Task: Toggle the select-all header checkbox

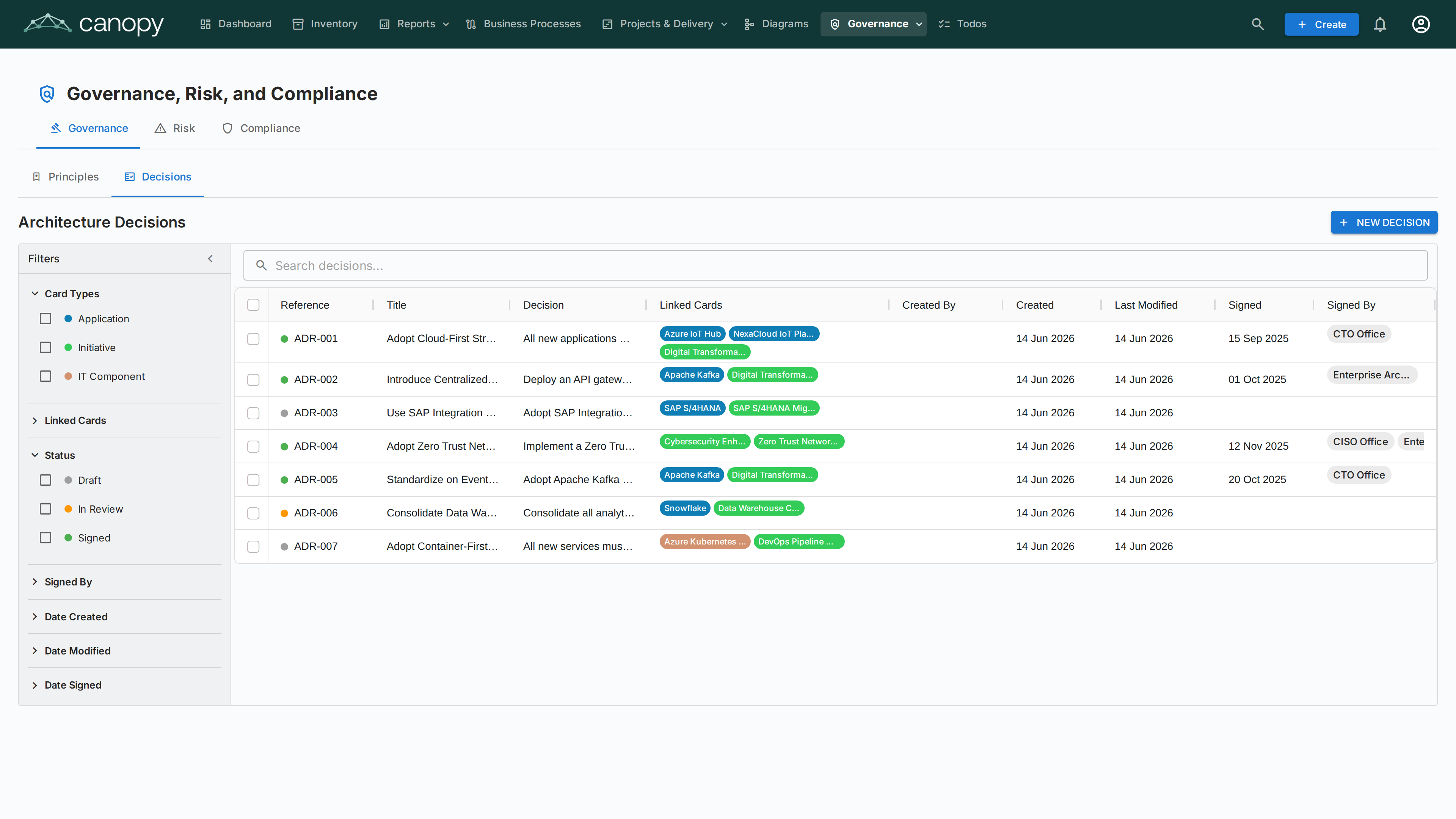Action: coord(253,305)
